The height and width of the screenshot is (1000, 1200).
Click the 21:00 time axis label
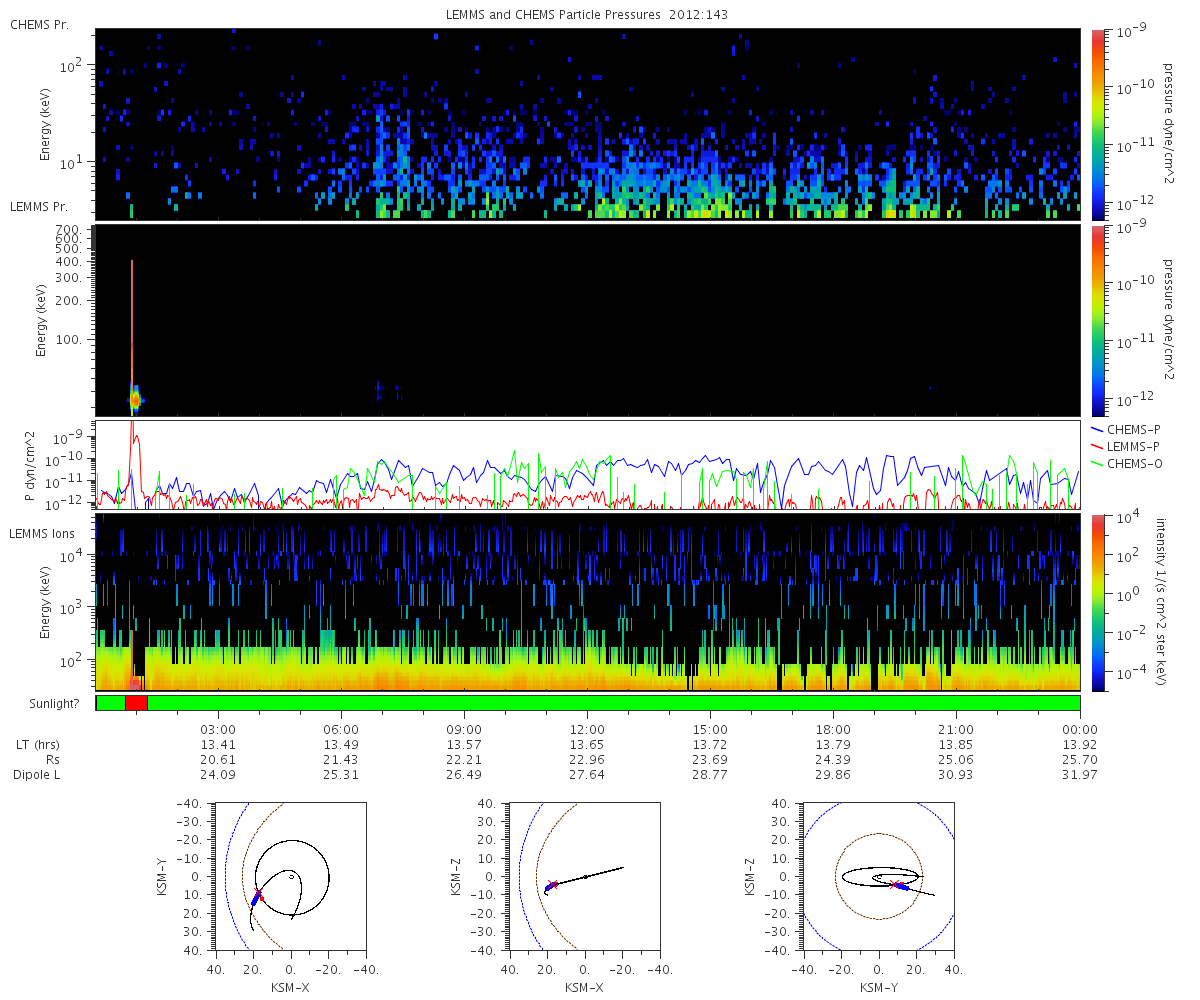tap(957, 729)
